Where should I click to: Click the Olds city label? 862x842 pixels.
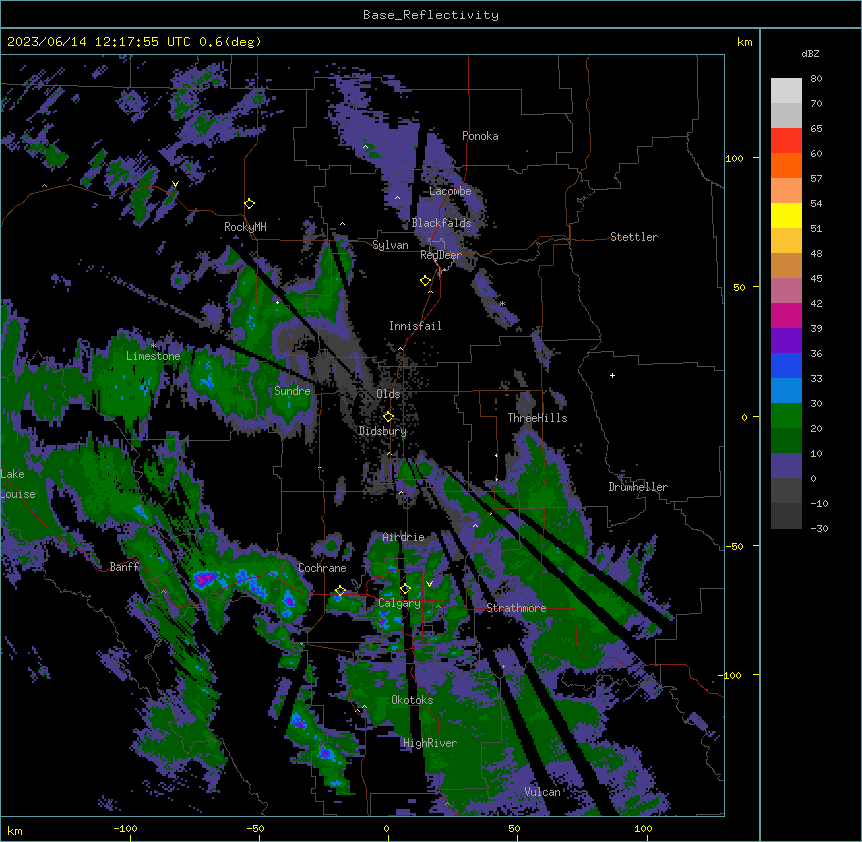388,394
